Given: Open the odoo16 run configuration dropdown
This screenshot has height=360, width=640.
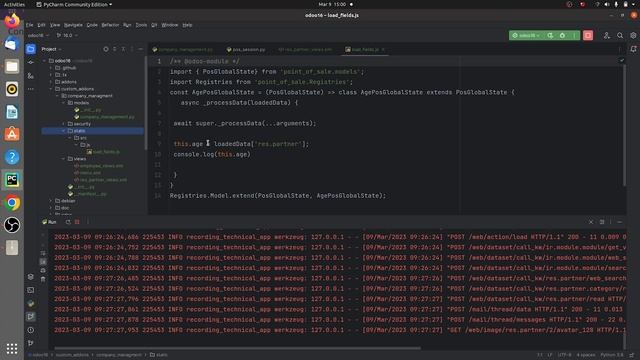Looking at the screenshot, I should pos(527,36).
